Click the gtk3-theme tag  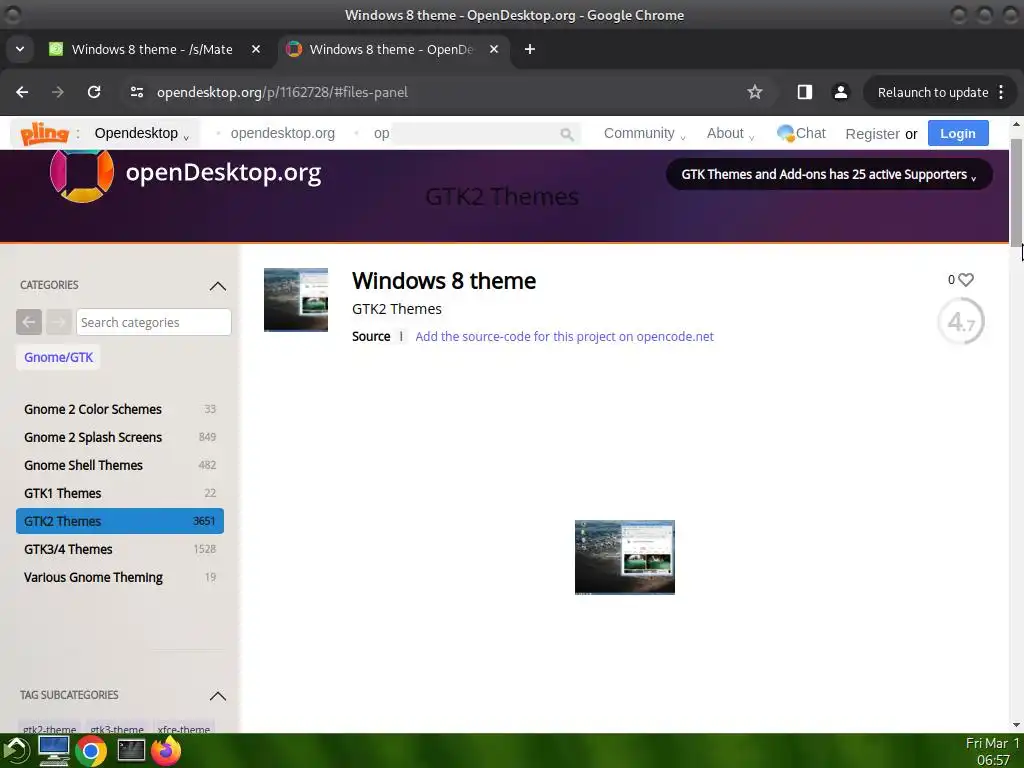(x=117, y=729)
